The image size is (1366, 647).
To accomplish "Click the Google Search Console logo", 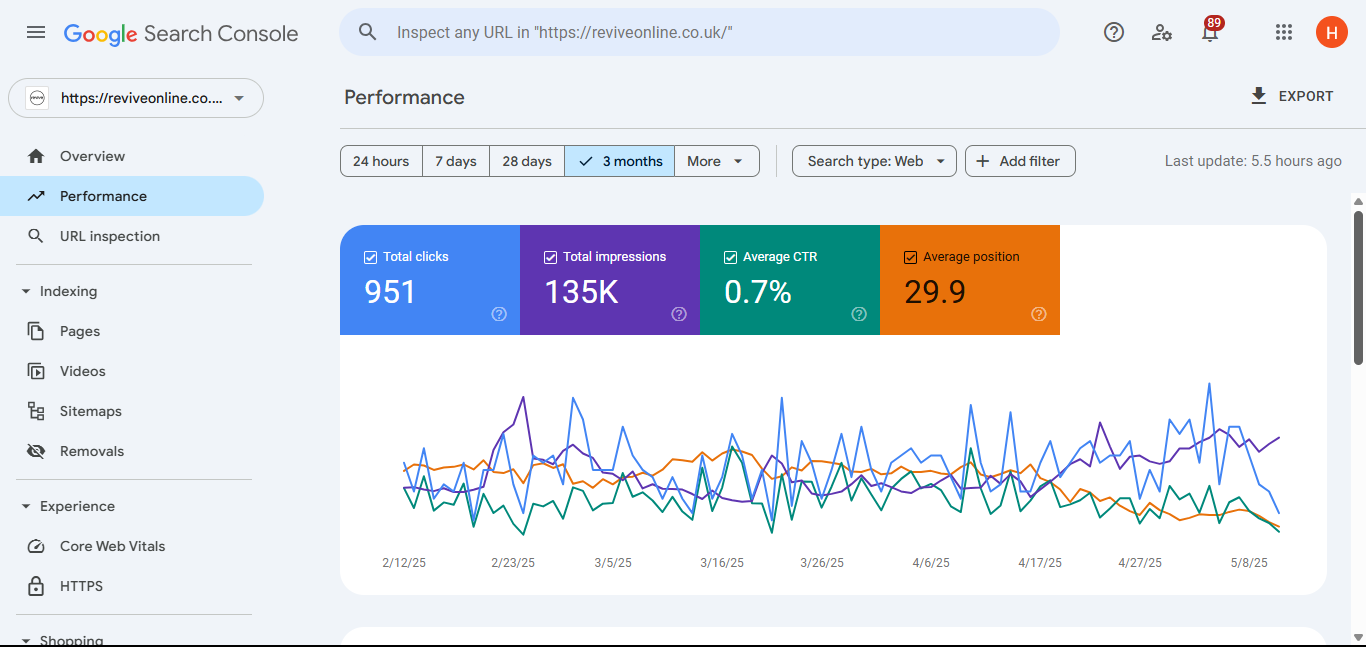I will [x=181, y=33].
